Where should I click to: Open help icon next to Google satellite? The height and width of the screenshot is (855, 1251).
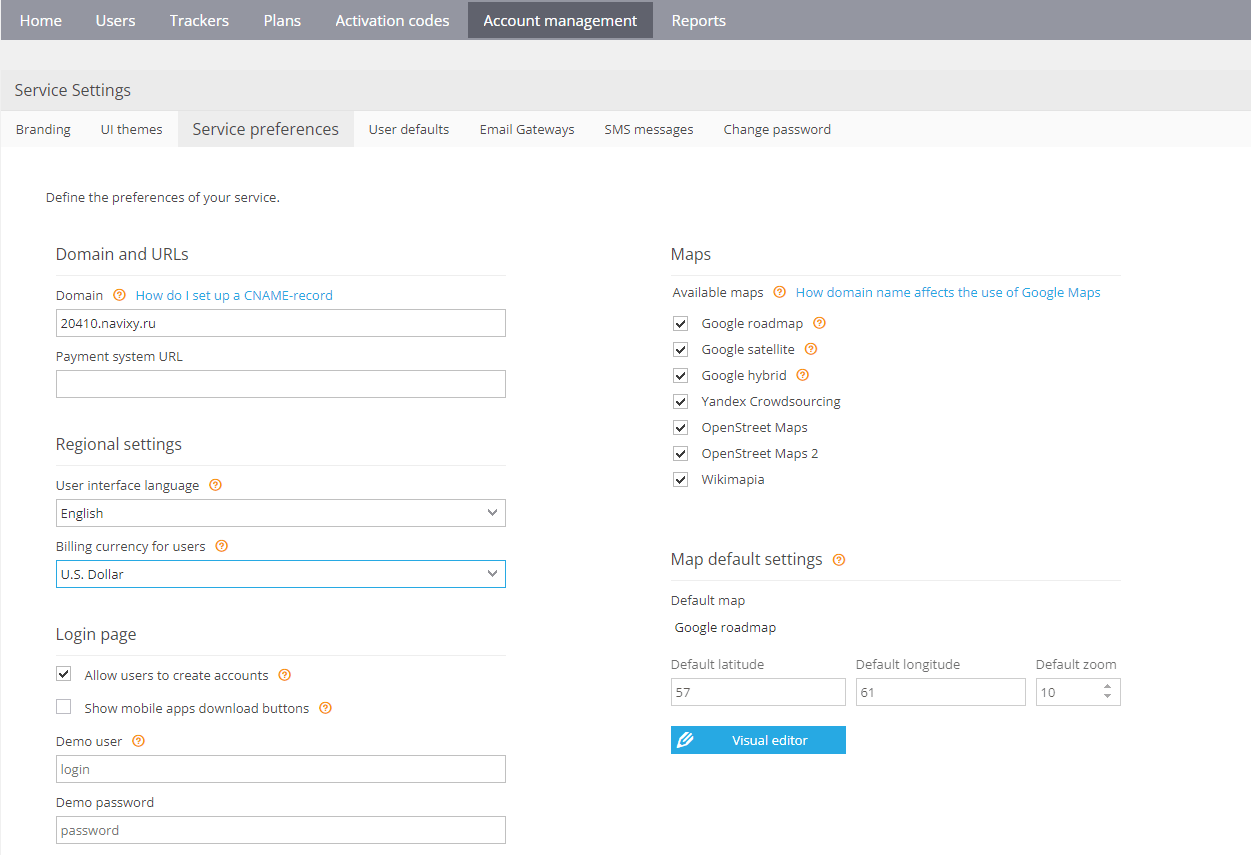pos(811,349)
